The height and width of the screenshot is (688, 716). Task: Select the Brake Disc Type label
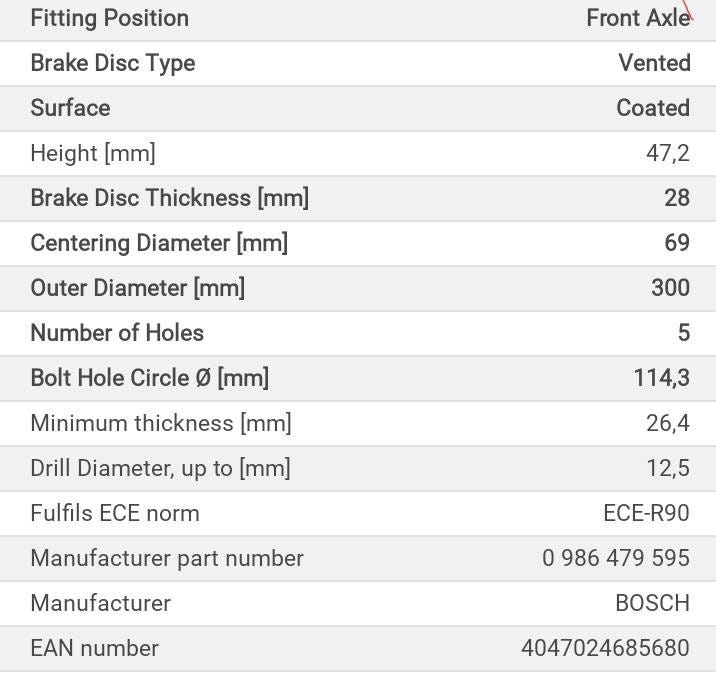[x=113, y=63]
